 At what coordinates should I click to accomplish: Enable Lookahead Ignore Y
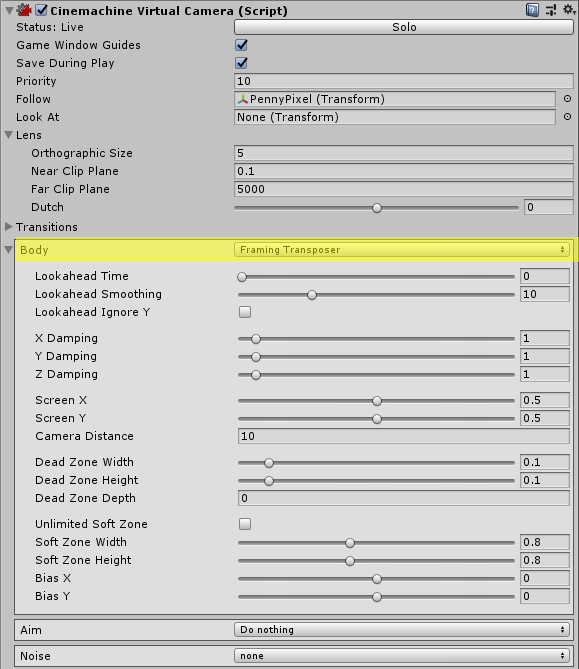pyautogui.click(x=245, y=312)
